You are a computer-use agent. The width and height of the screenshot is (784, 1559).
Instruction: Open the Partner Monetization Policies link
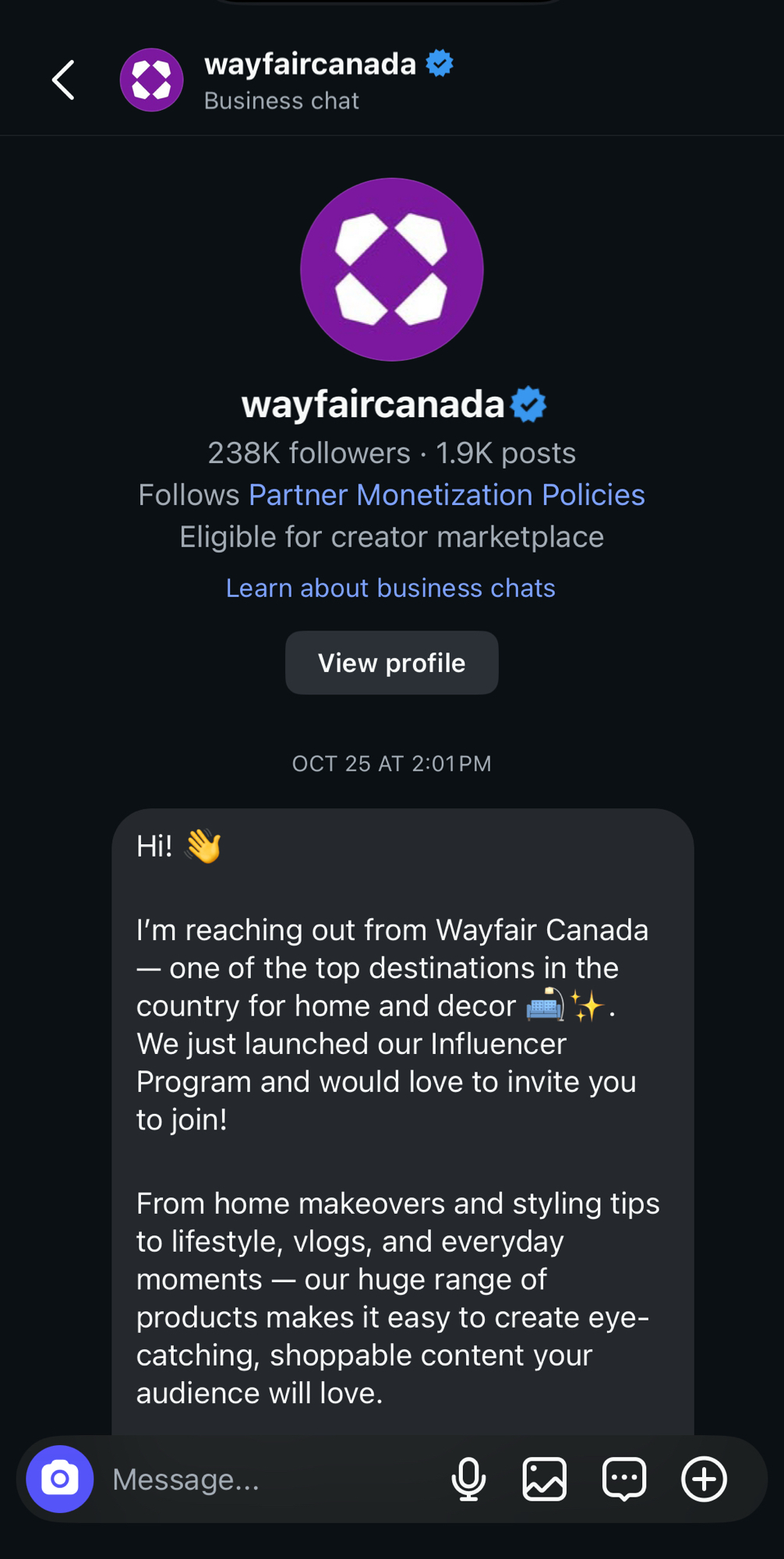point(447,495)
